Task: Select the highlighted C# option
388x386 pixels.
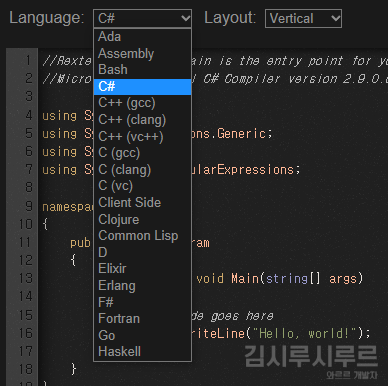Action: pyautogui.click(x=142, y=87)
